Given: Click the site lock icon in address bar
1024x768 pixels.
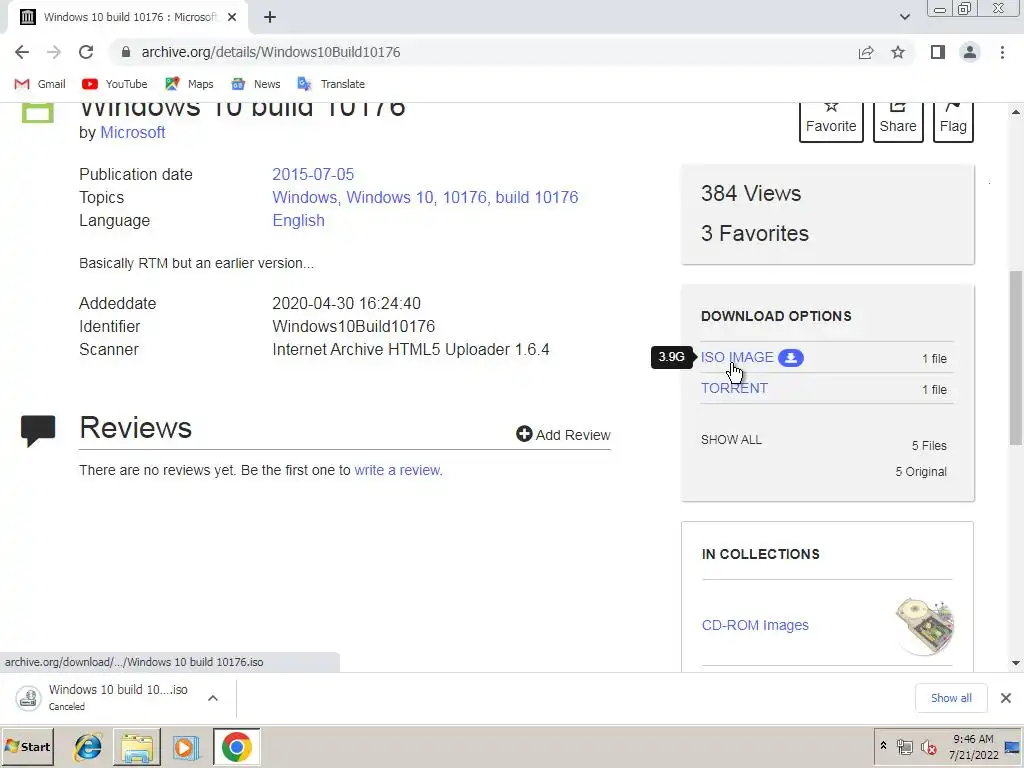Looking at the screenshot, I should click(x=126, y=52).
